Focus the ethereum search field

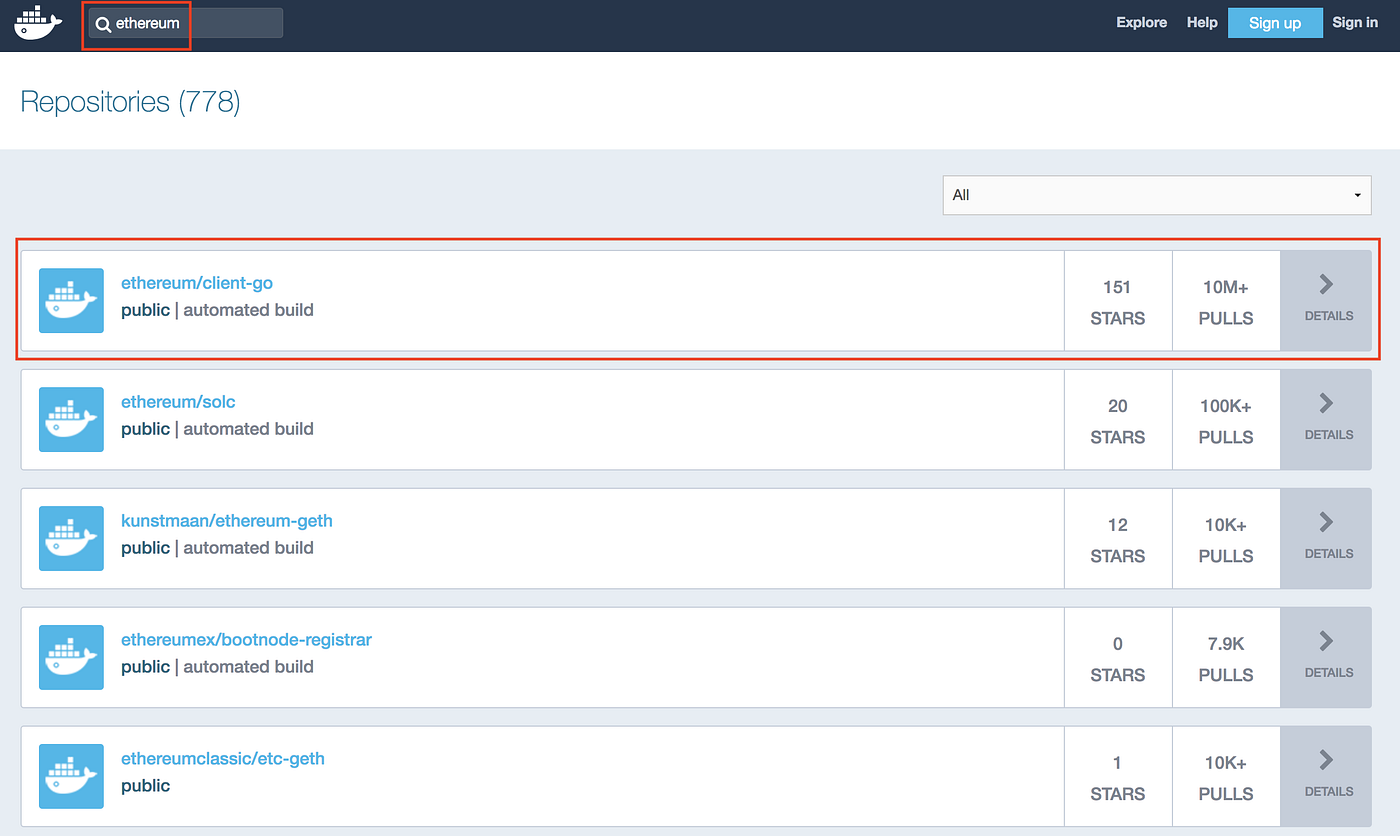(x=186, y=24)
